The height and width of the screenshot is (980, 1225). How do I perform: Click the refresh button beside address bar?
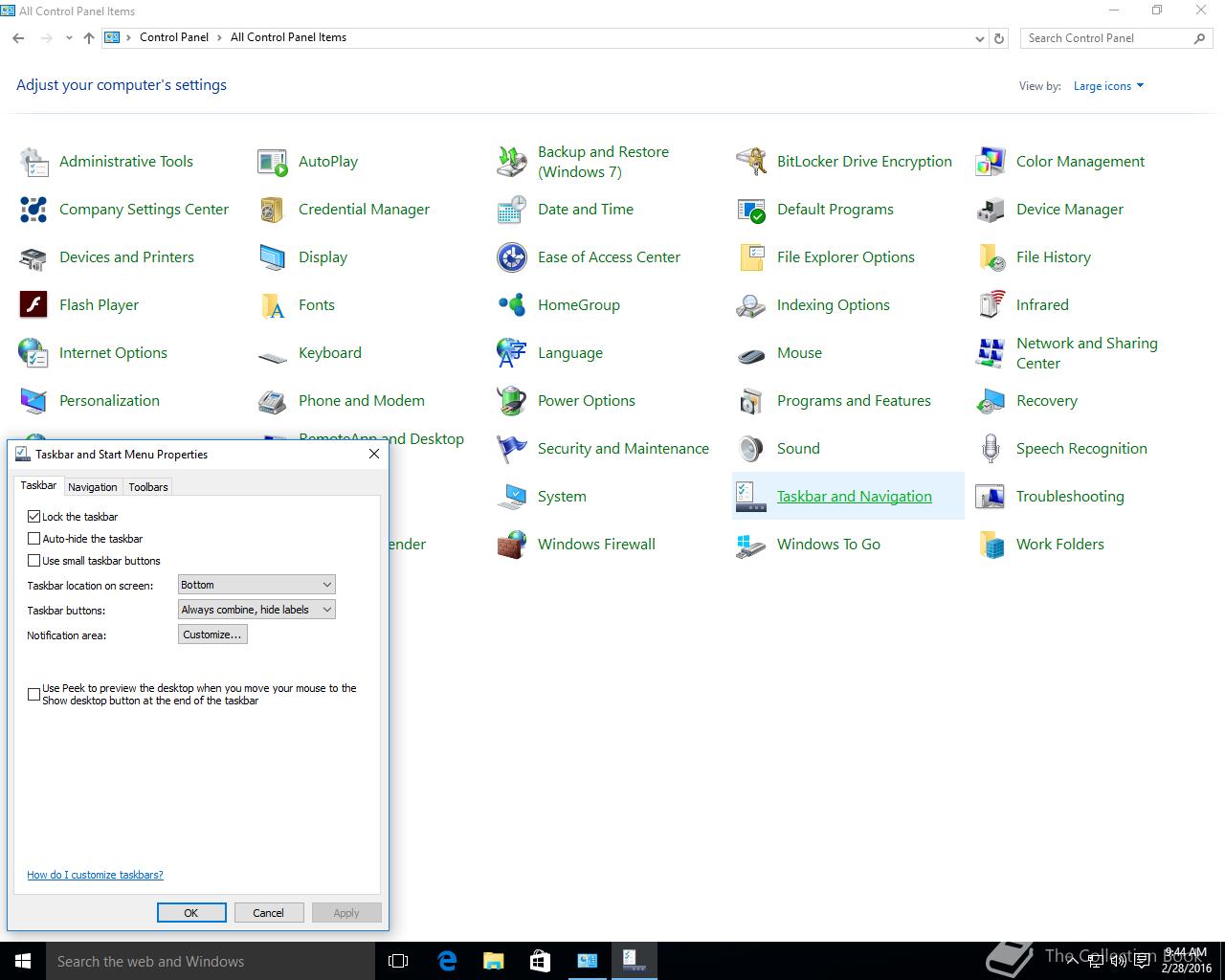[999, 38]
